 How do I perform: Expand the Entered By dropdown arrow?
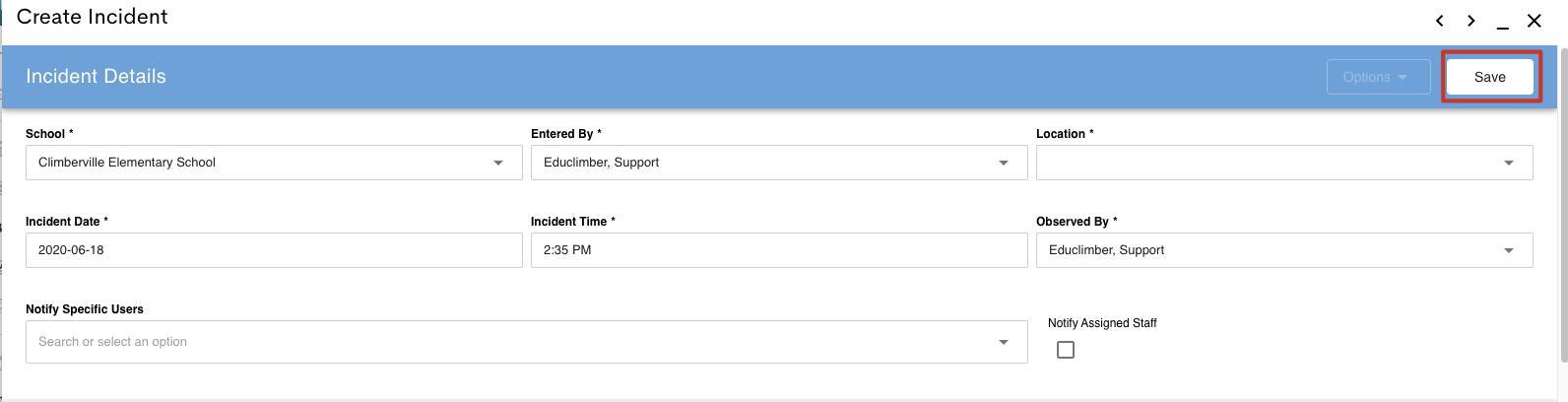1004,163
